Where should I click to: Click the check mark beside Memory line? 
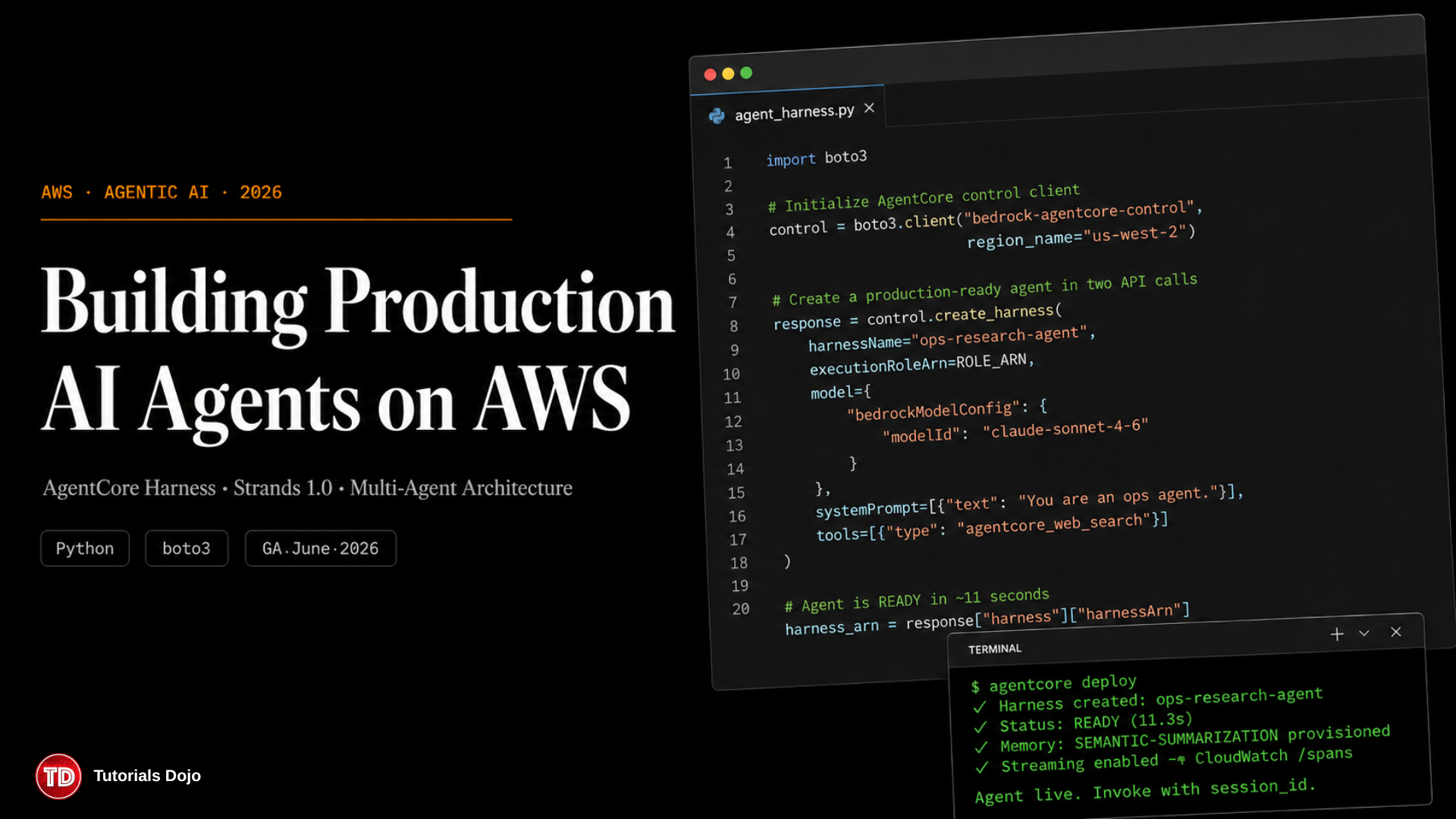(981, 747)
